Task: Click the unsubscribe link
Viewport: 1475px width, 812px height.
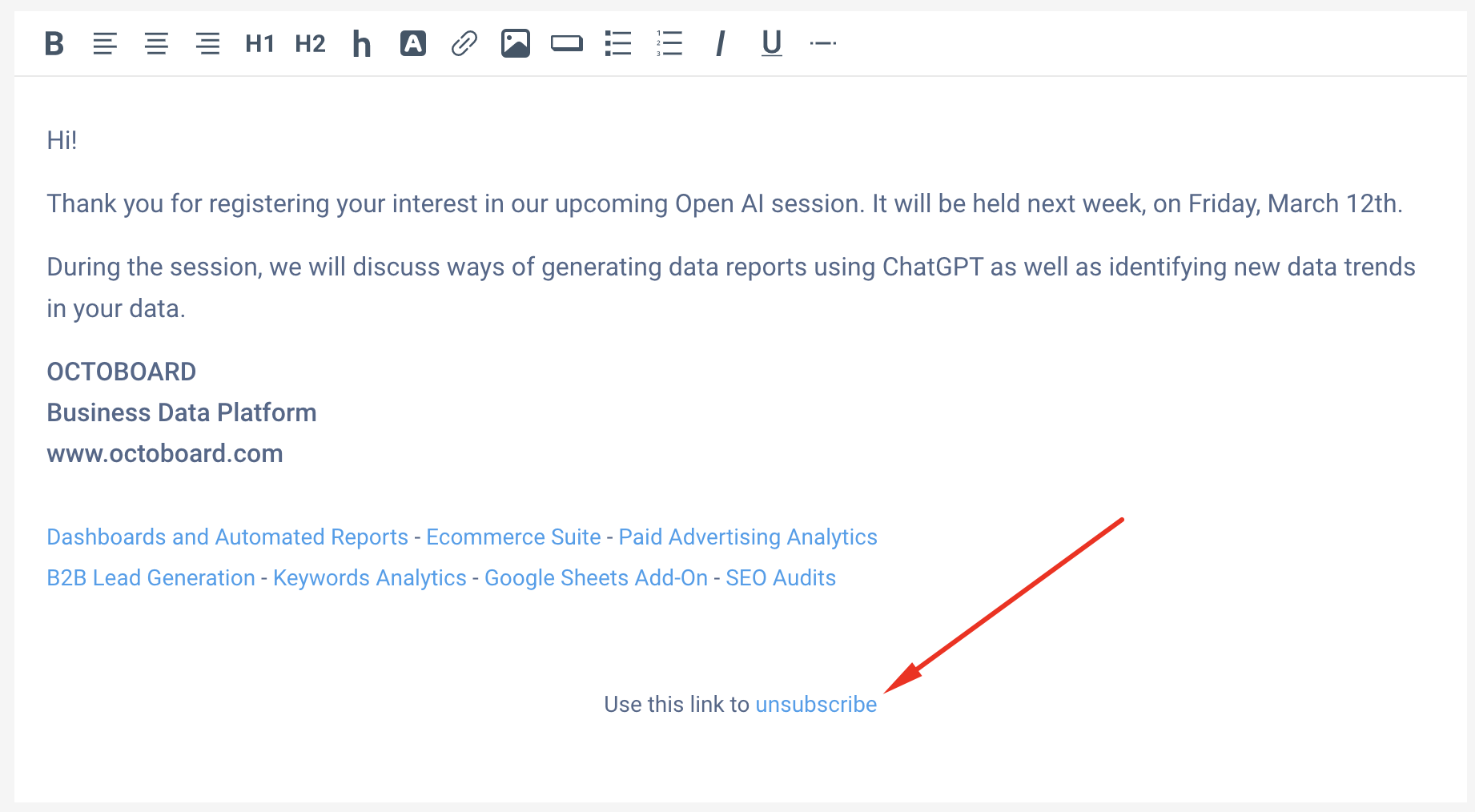Action: (x=816, y=704)
